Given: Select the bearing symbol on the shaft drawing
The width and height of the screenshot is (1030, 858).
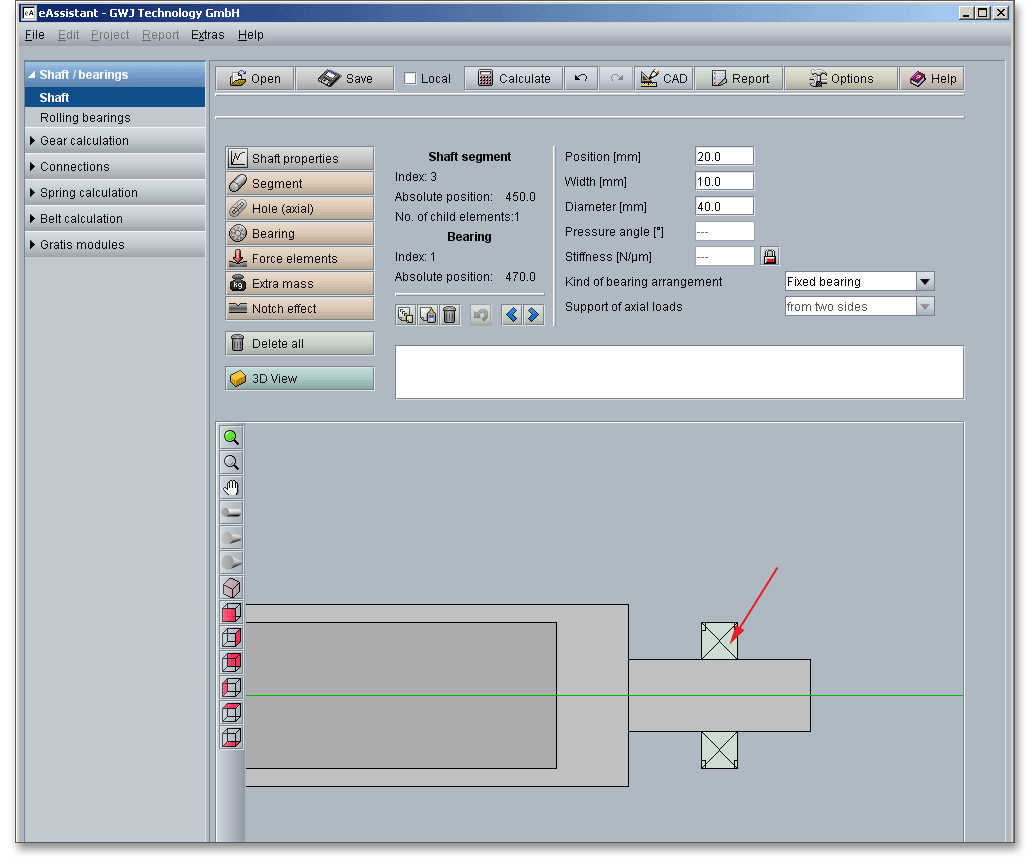Looking at the screenshot, I should pyautogui.click(x=719, y=641).
